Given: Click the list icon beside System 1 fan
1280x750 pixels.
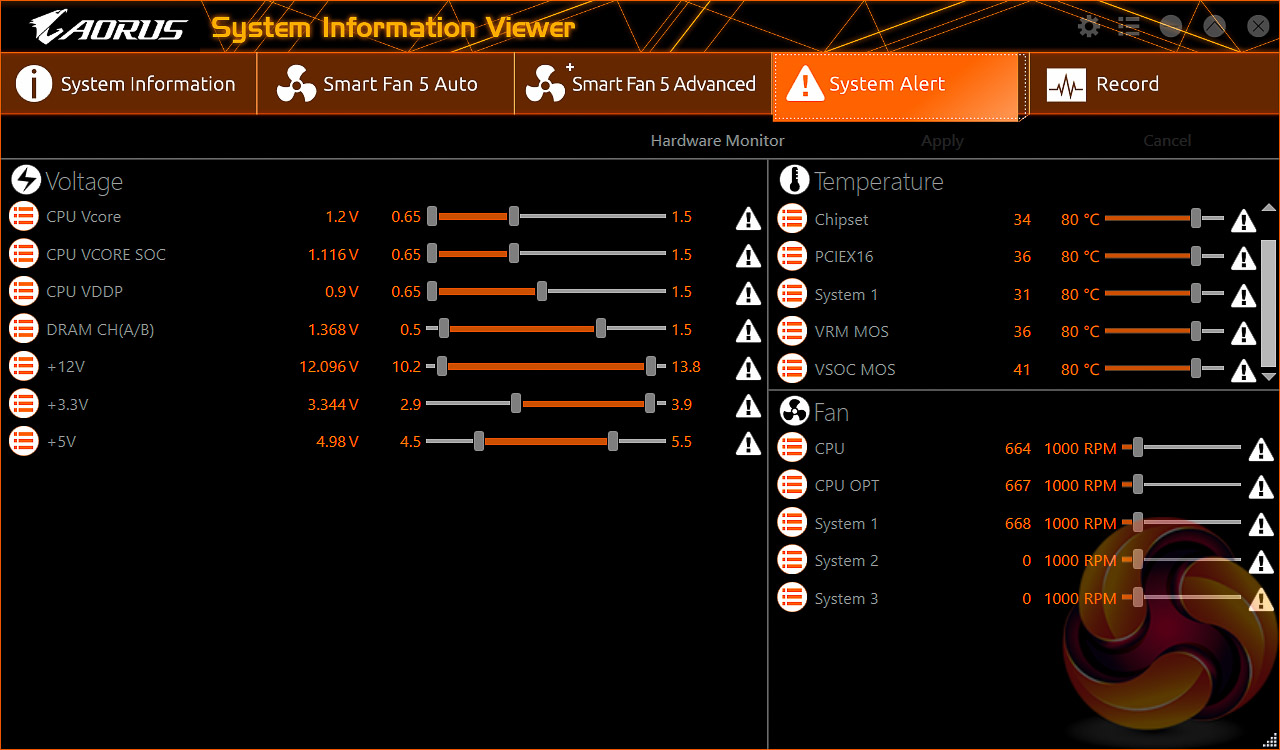Looking at the screenshot, I should pyautogui.click(x=792, y=524).
